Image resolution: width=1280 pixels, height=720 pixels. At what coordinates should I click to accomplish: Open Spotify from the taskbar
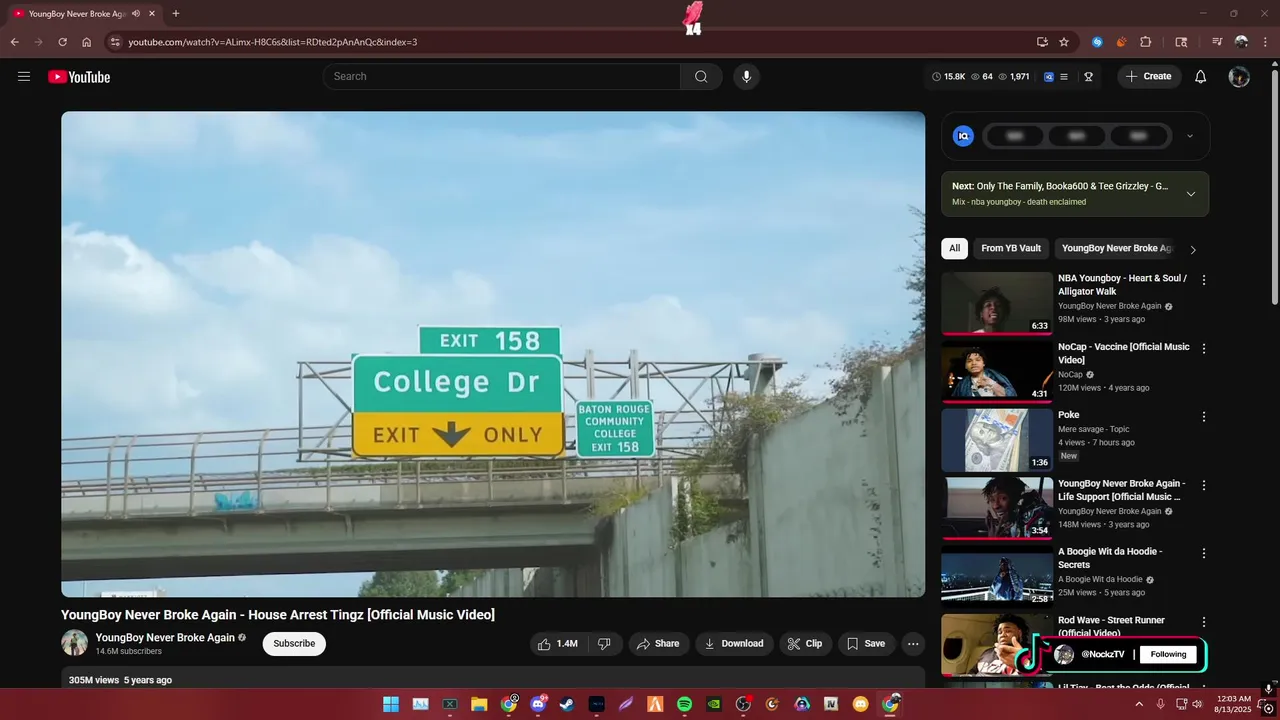684,704
